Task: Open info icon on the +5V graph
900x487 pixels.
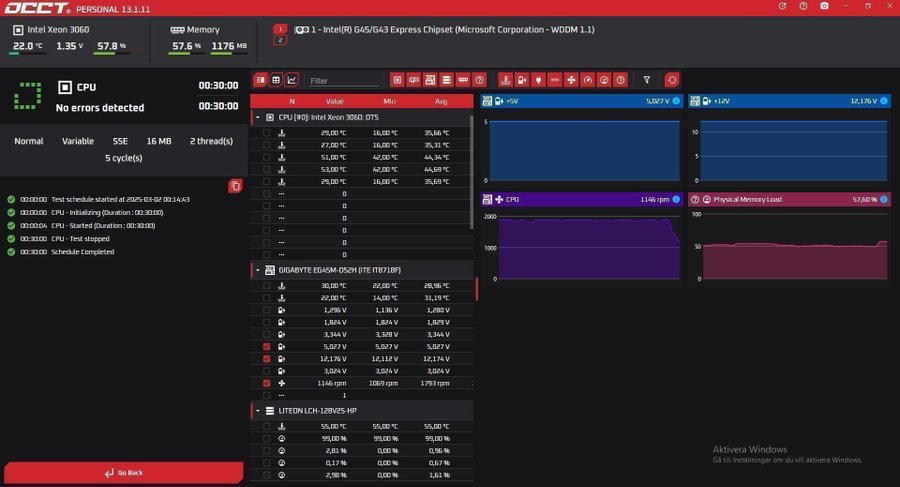Action: click(x=676, y=101)
